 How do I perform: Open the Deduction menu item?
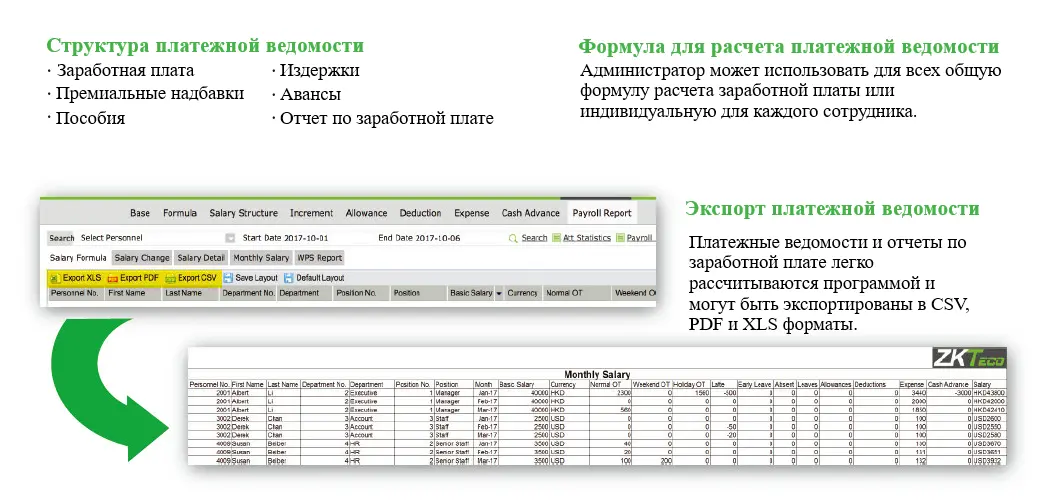pos(420,213)
